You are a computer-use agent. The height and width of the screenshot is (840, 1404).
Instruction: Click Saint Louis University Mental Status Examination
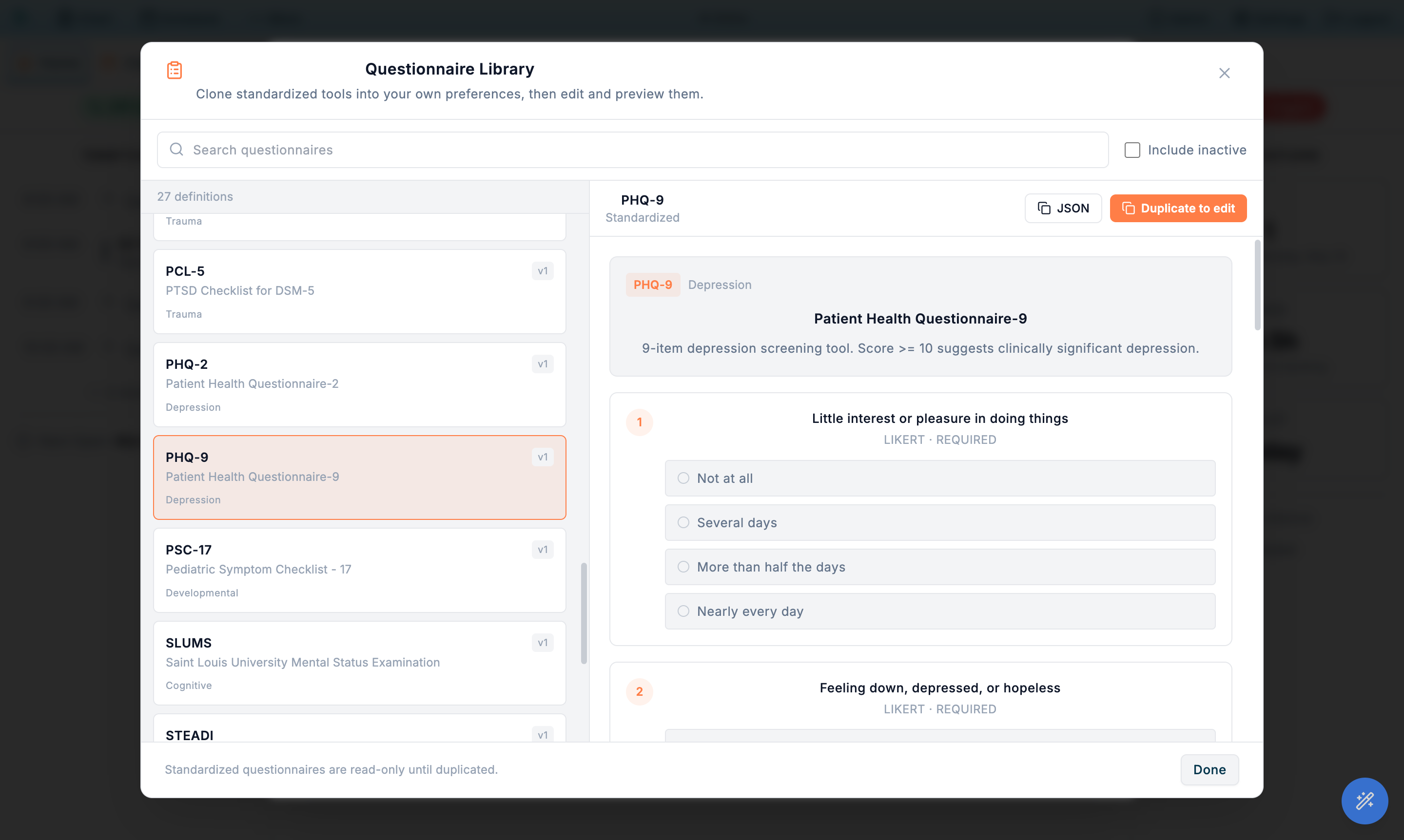click(x=302, y=662)
